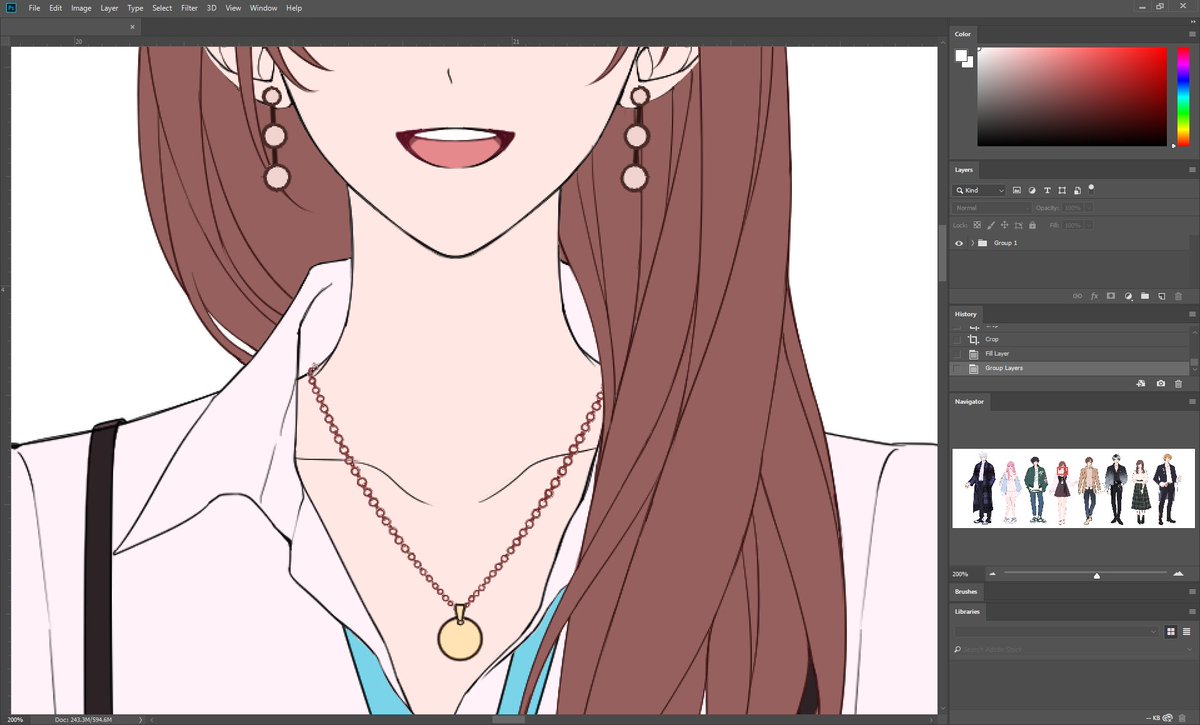Open the Image menu
This screenshot has width=1200, height=725.
coord(81,8)
